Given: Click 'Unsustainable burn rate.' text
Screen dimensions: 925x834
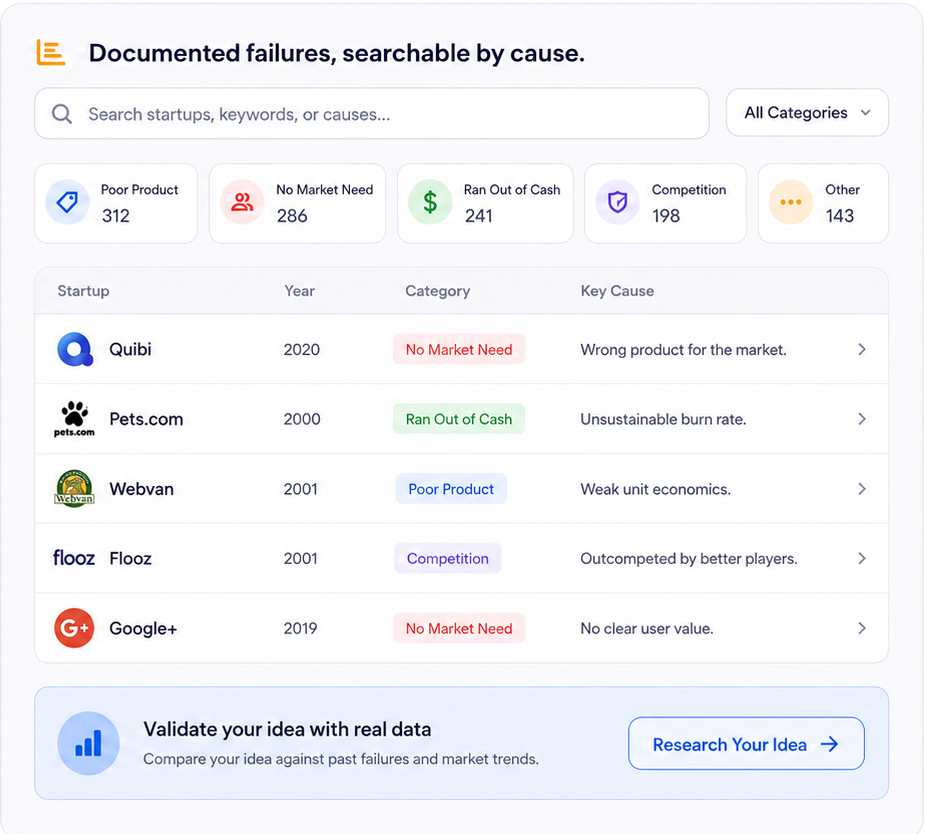Looking at the screenshot, I should (663, 419).
